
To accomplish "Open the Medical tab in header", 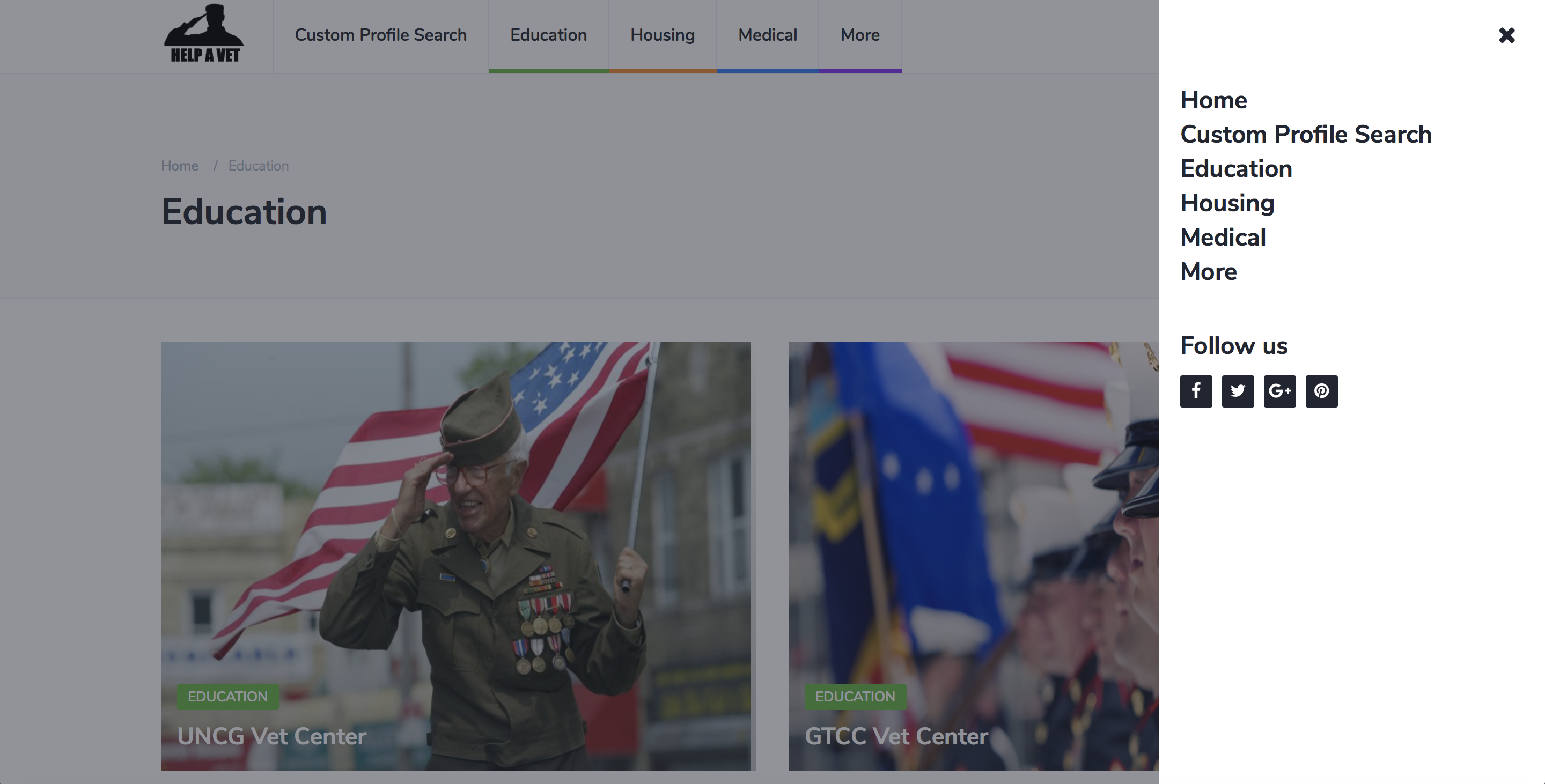I will (767, 35).
